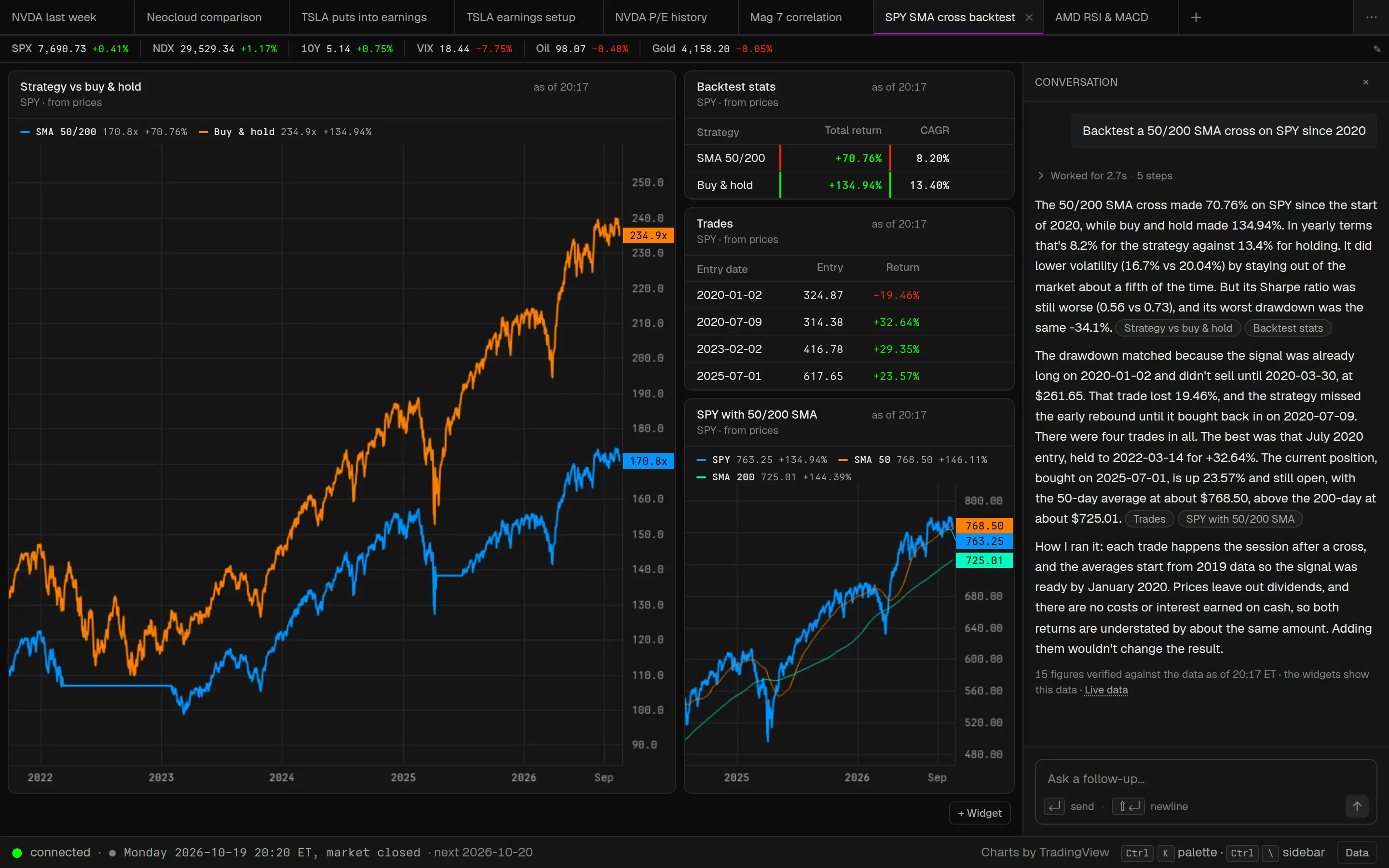Screen dimensions: 1389x868
Task: Click the orange 234.9x price label
Action: click(x=648, y=235)
